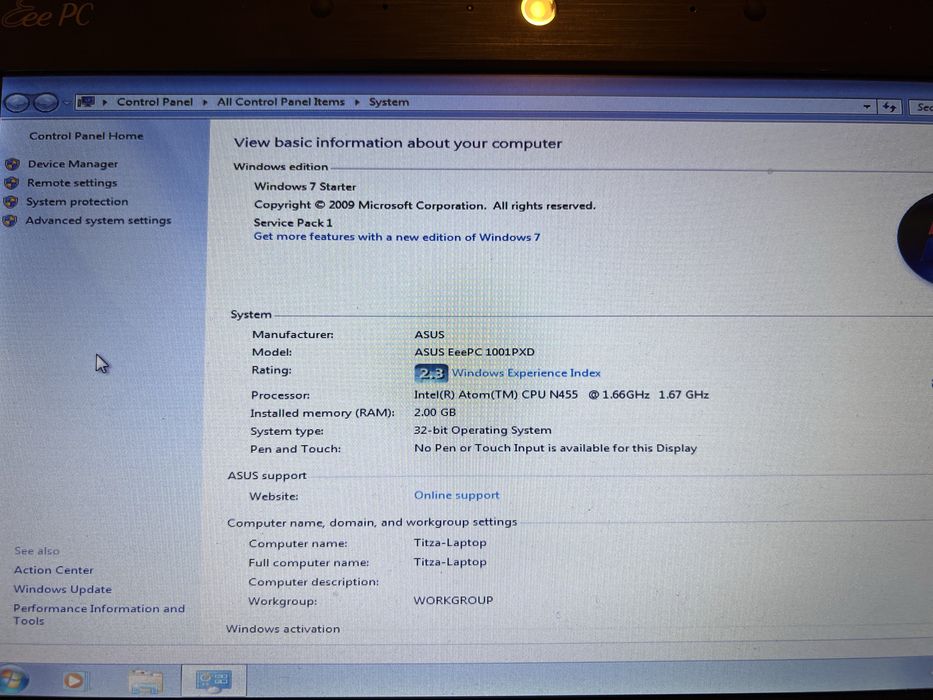Select System breadcrumb in address bar
Screen dimensions: 933x700
tap(389, 102)
